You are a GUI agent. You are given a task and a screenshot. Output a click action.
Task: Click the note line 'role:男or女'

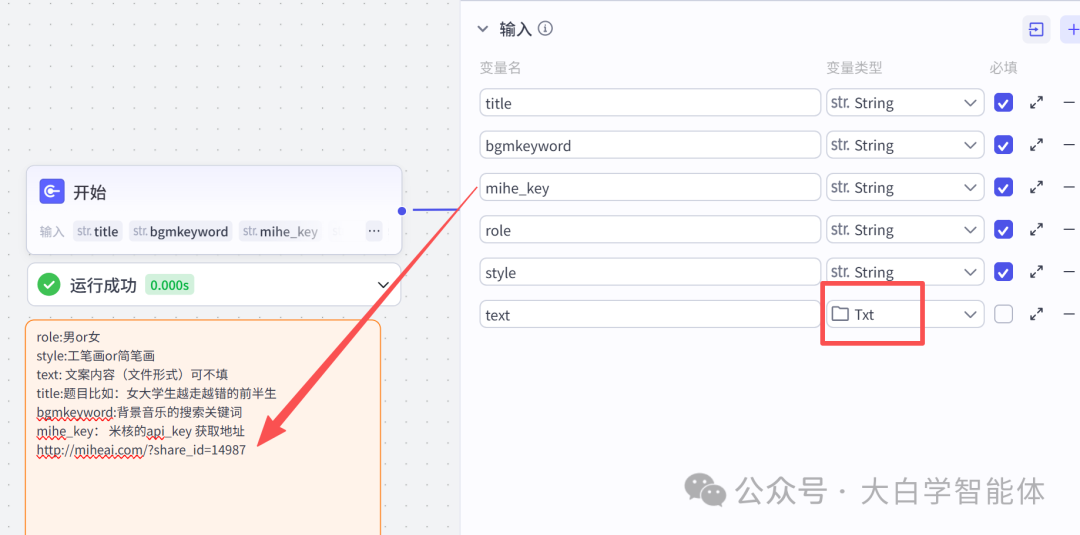tap(68, 337)
